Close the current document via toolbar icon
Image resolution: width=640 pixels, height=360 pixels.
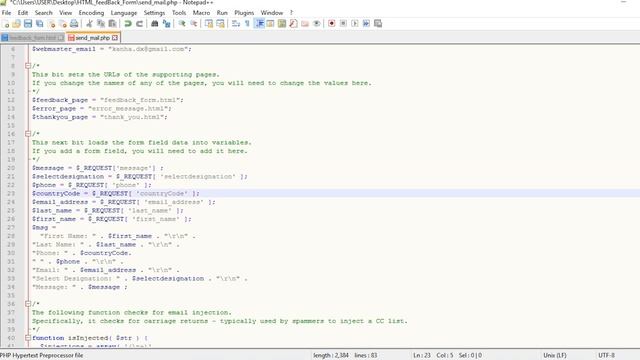coord(51,24)
